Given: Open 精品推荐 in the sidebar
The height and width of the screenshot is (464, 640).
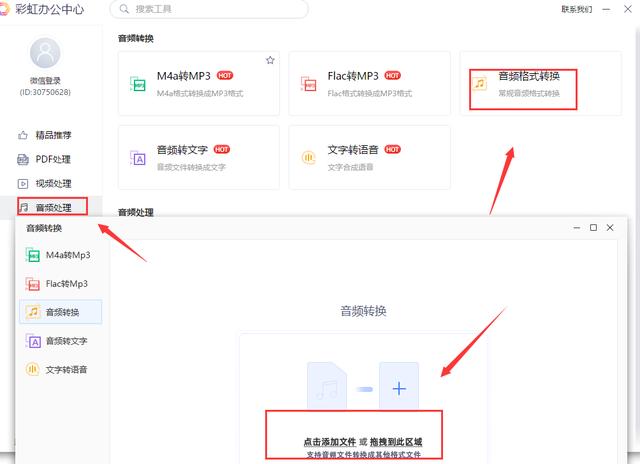Looking at the screenshot, I should click(53, 135).
